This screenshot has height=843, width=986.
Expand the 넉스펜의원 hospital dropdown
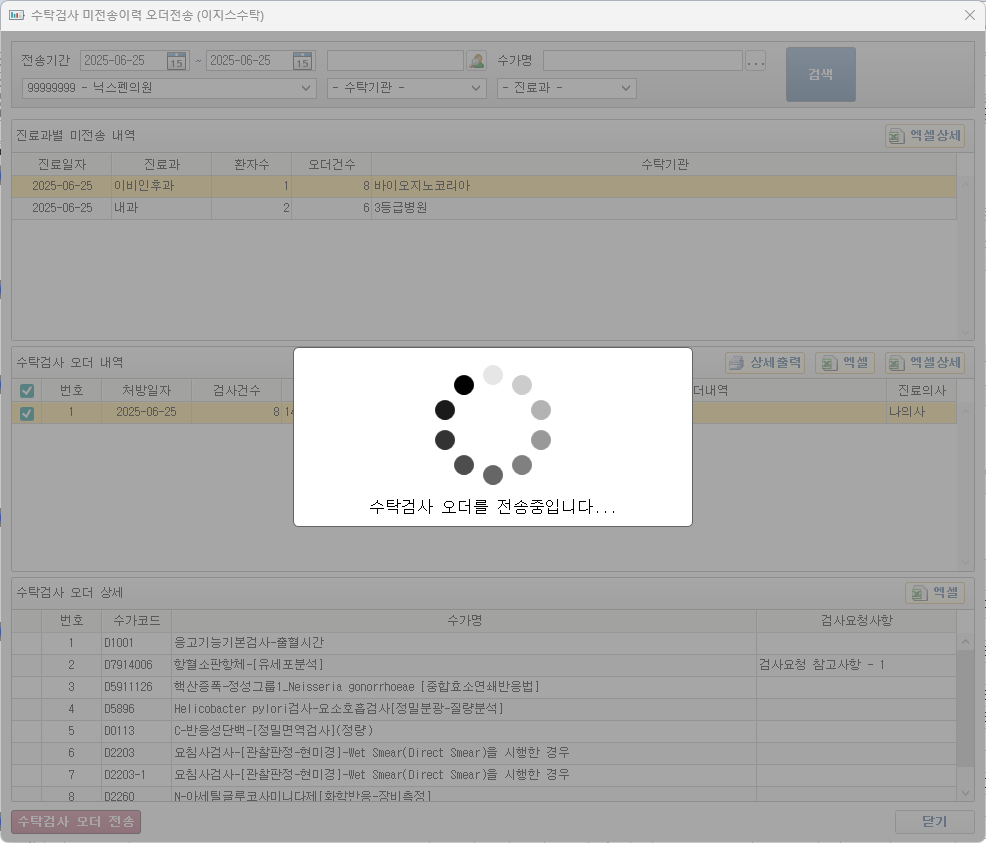(307, 88)
